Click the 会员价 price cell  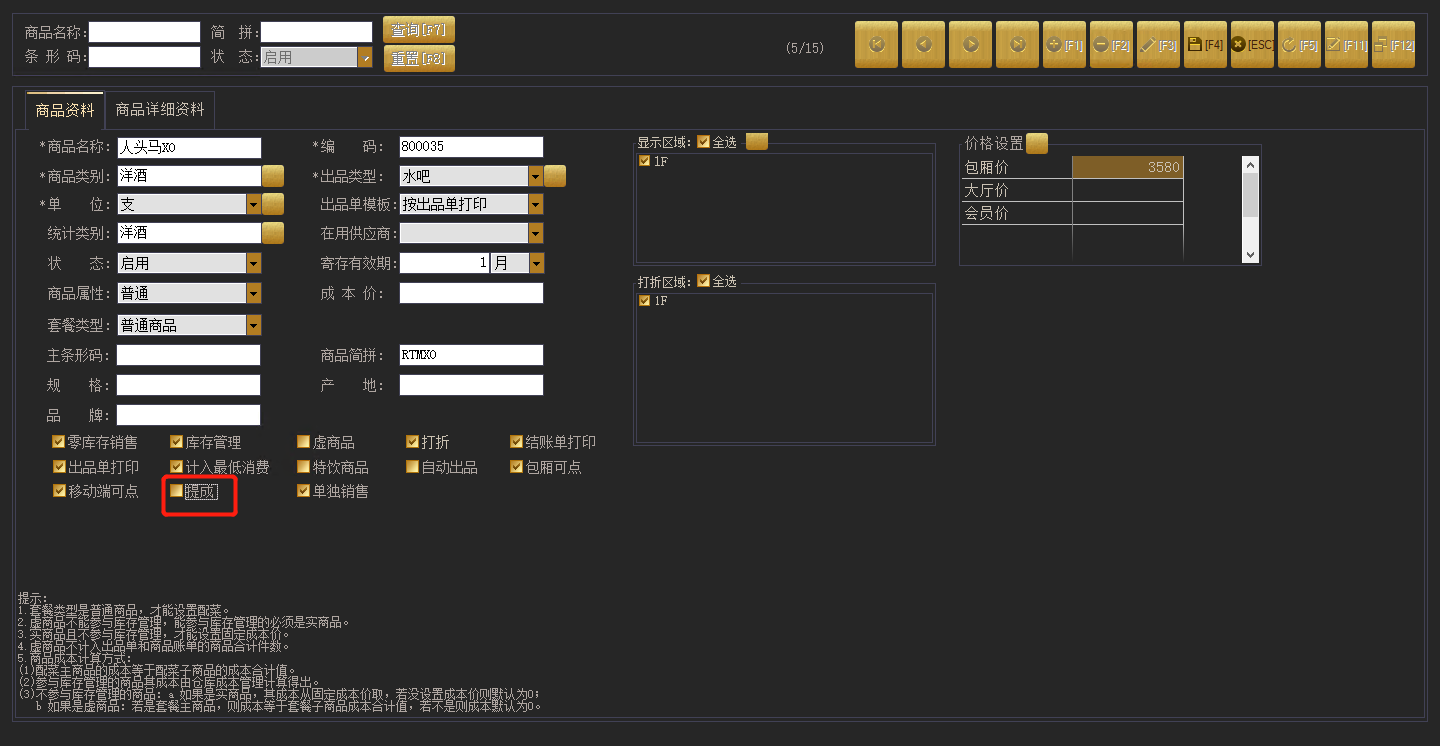[1128, 213]
